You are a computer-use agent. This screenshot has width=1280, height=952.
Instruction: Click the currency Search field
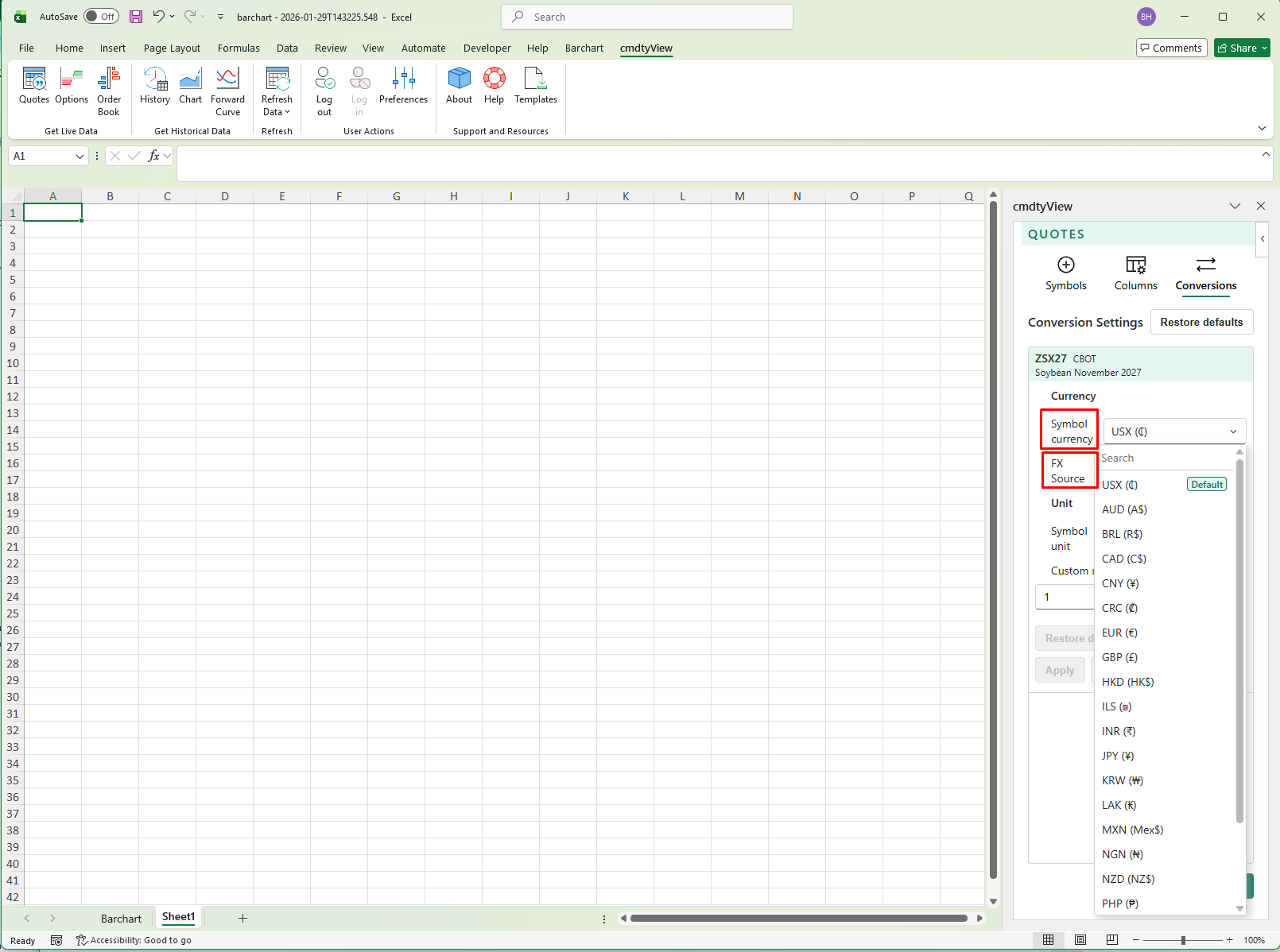(1165, 458)
